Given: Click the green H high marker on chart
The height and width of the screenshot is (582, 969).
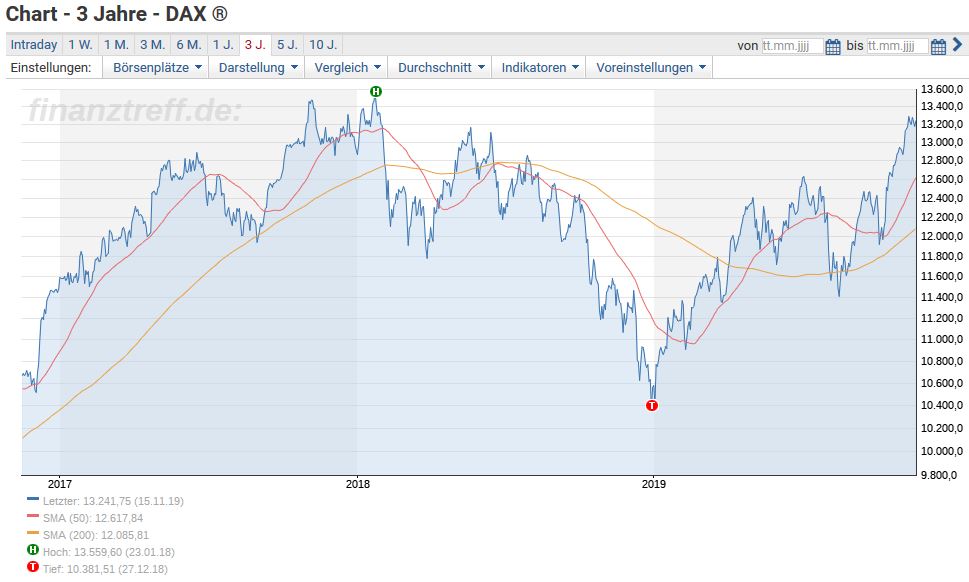Looking at the screenshot, I should click(376, 91).
